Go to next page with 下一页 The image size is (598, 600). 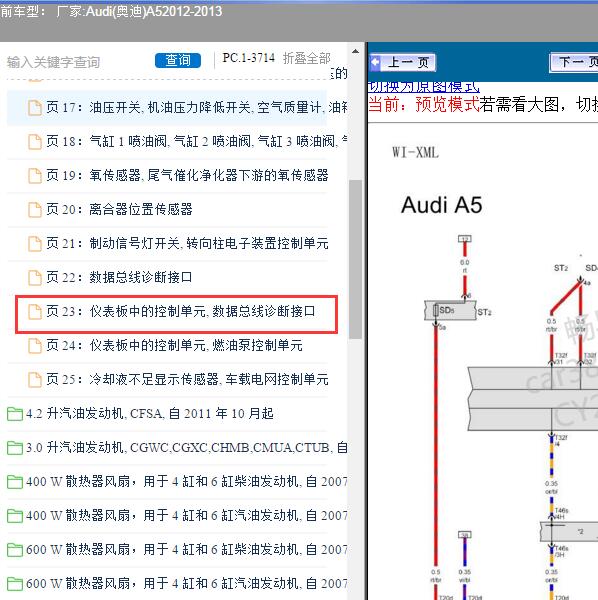click(574, 62)
